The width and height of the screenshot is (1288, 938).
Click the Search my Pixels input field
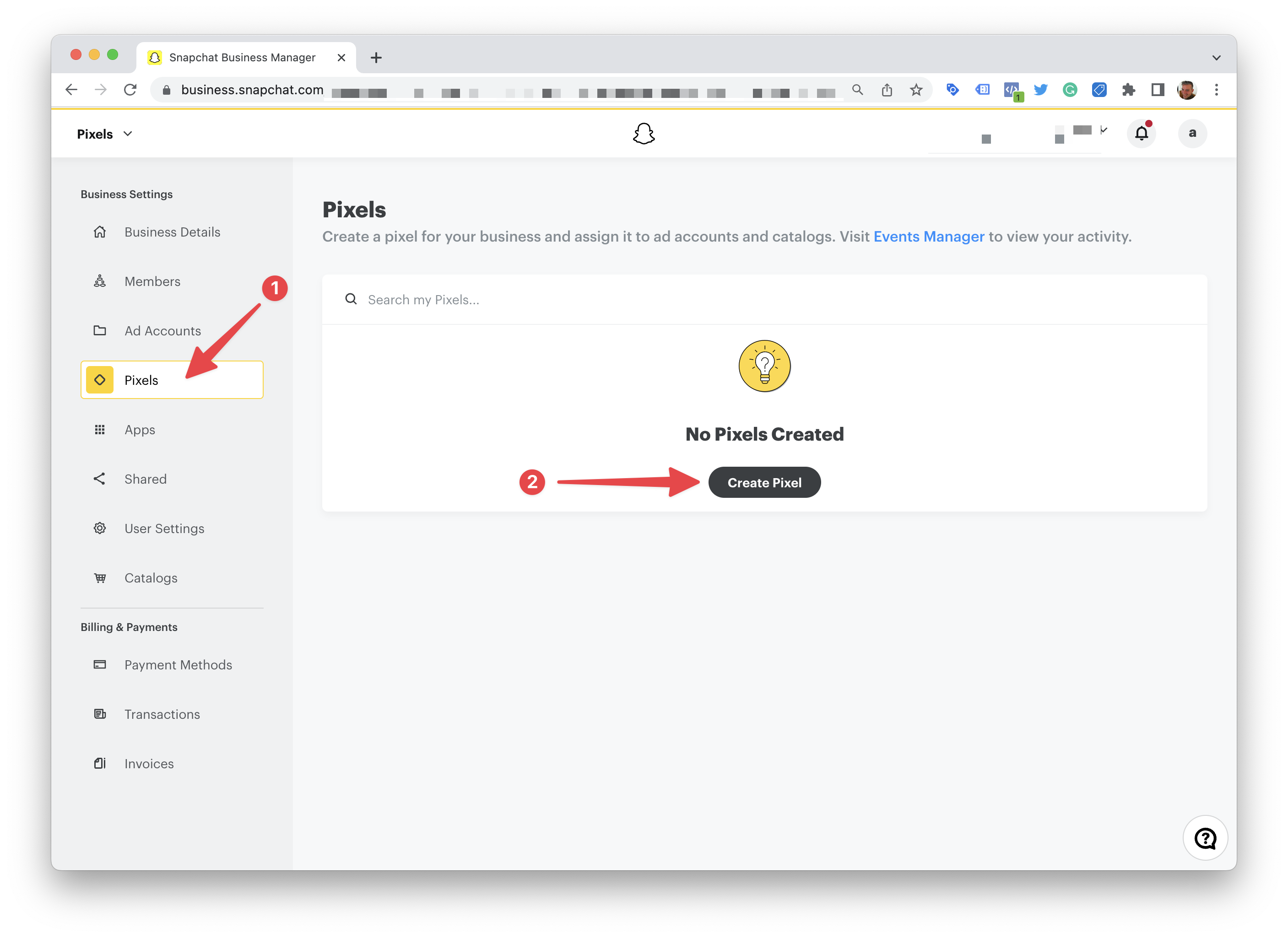764,299
